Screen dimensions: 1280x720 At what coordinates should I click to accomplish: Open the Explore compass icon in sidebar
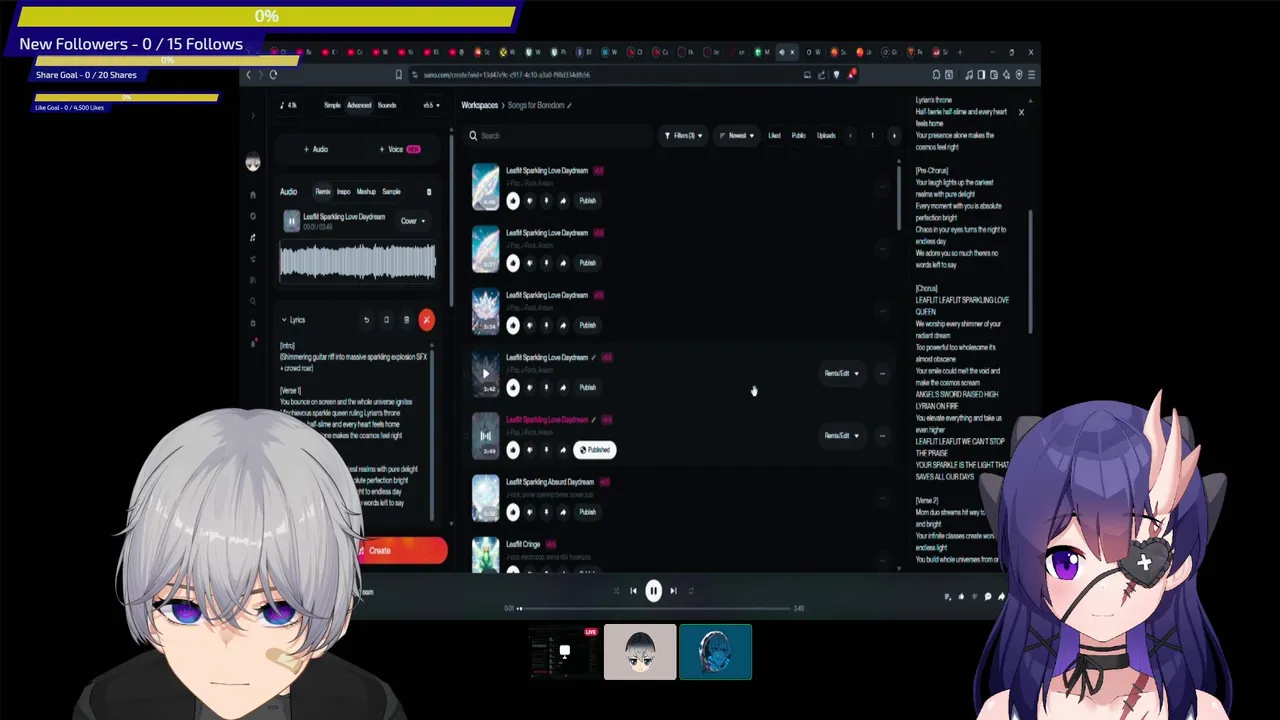click(253, 216)
